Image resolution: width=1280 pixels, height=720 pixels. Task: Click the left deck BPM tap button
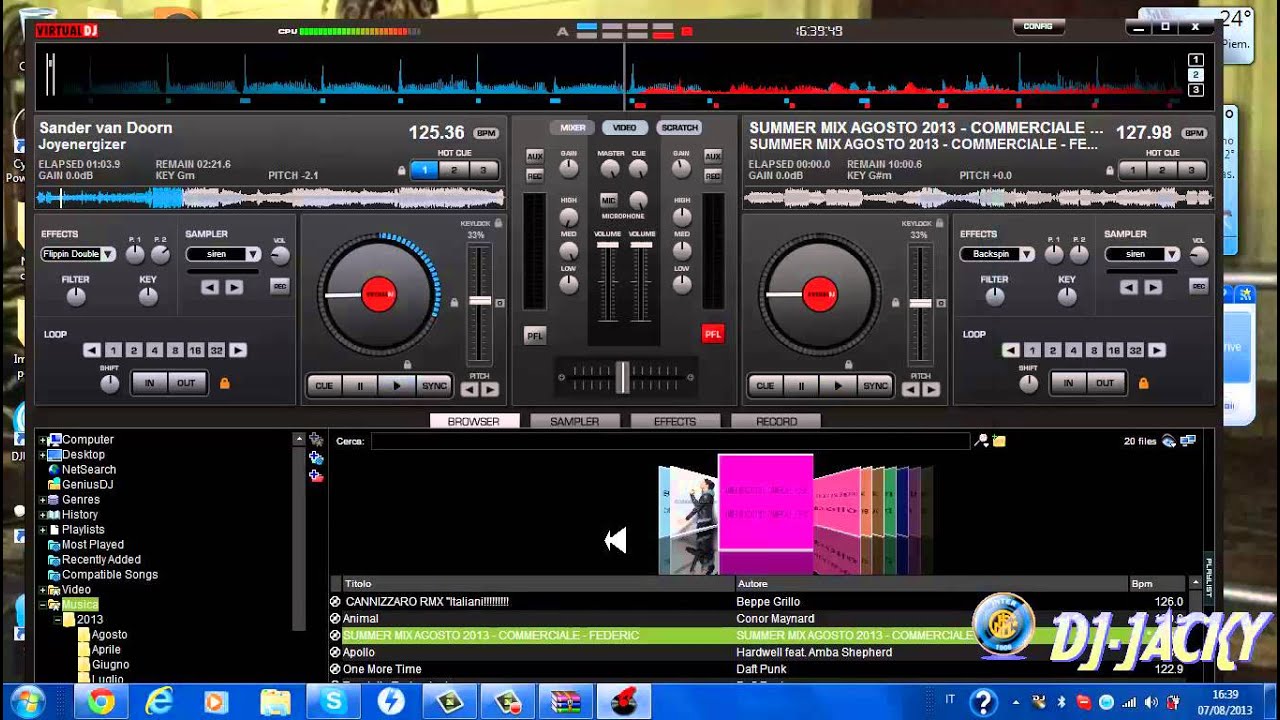(486, 133)
